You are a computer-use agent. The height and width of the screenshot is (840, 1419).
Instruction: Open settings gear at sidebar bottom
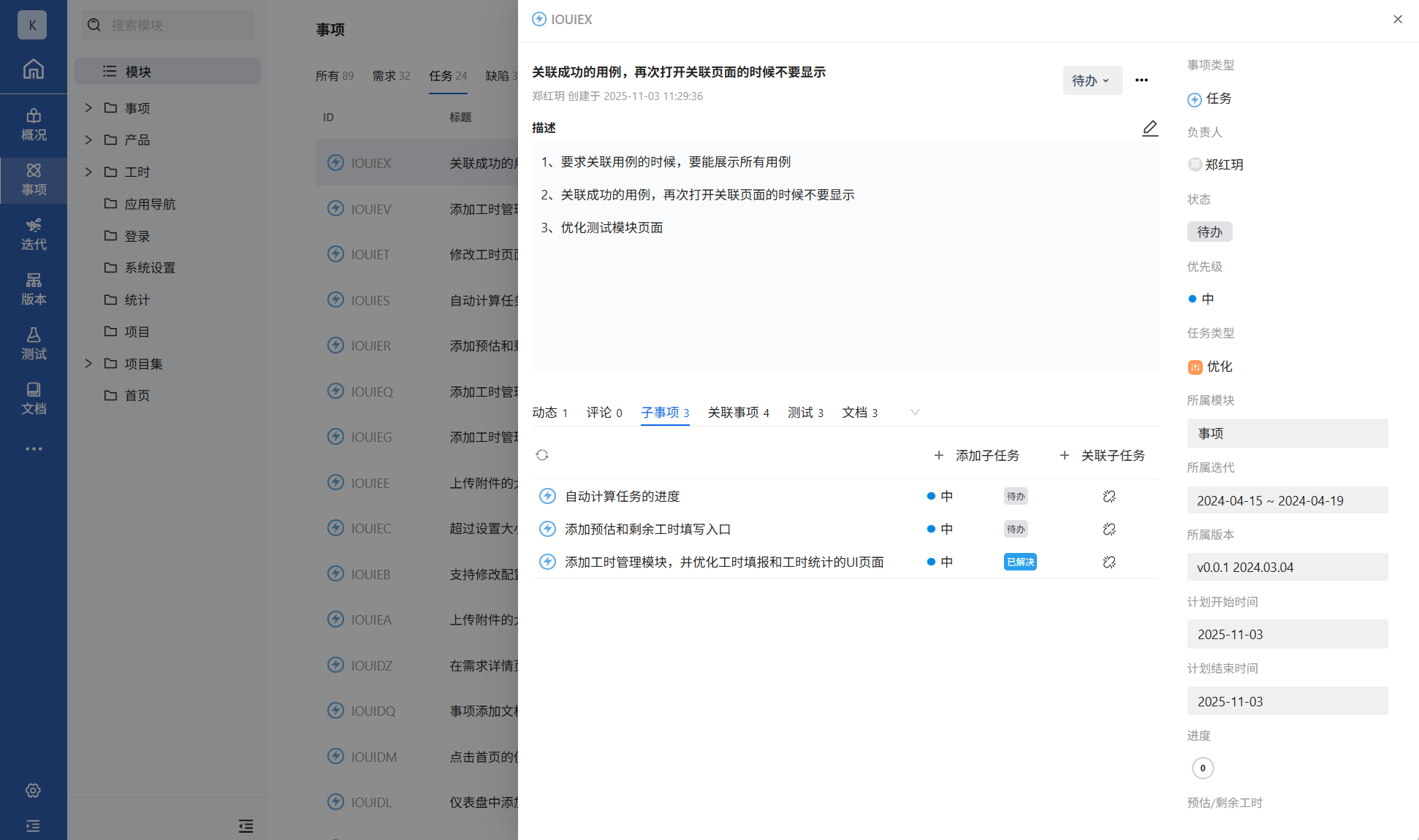(34, 790)
